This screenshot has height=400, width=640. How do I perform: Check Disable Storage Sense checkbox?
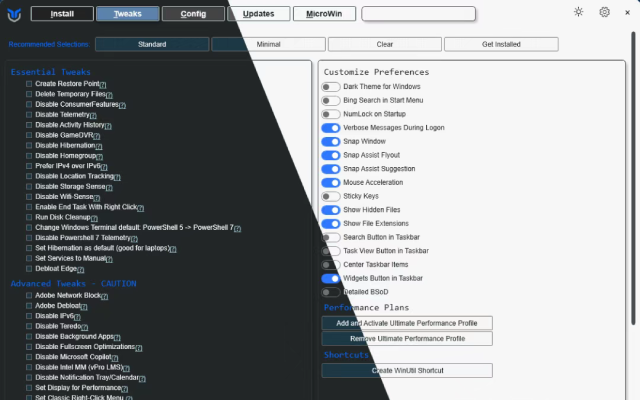pyautogui.click(x=29, y=187)
